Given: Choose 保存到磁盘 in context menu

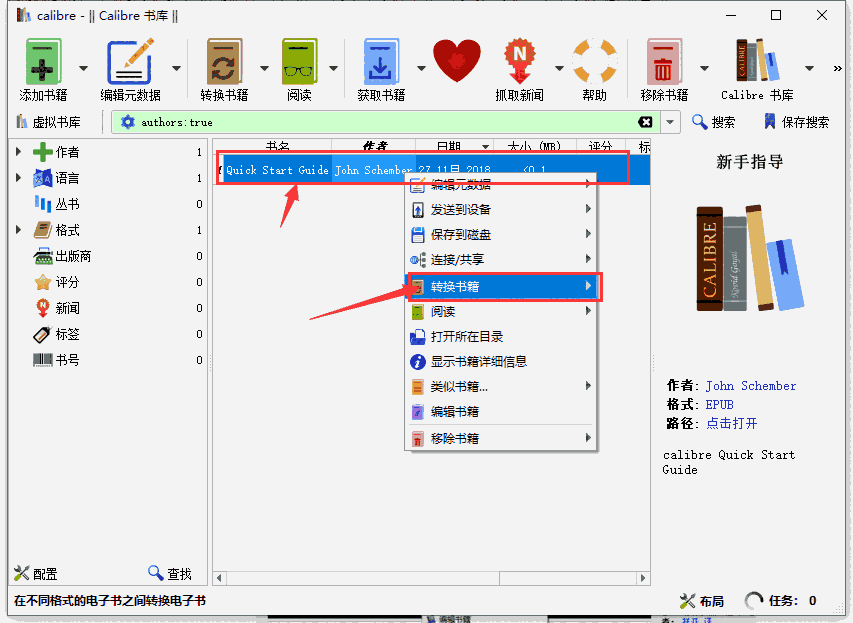Looking at the screenshot, I should (501, 235).
